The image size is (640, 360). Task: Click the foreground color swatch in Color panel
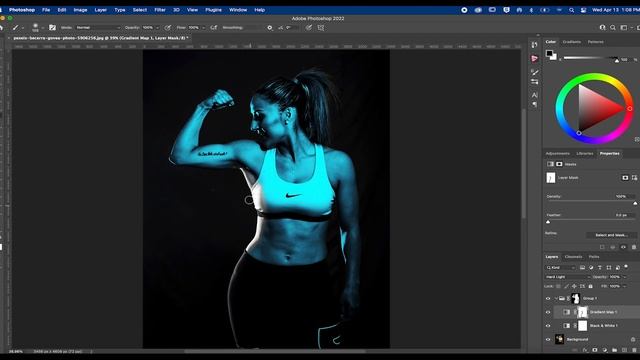tap(549, 53)
